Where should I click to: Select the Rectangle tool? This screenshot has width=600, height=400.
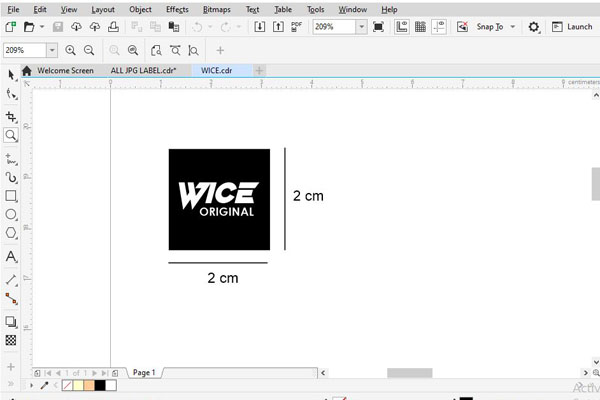coord(11,196)
